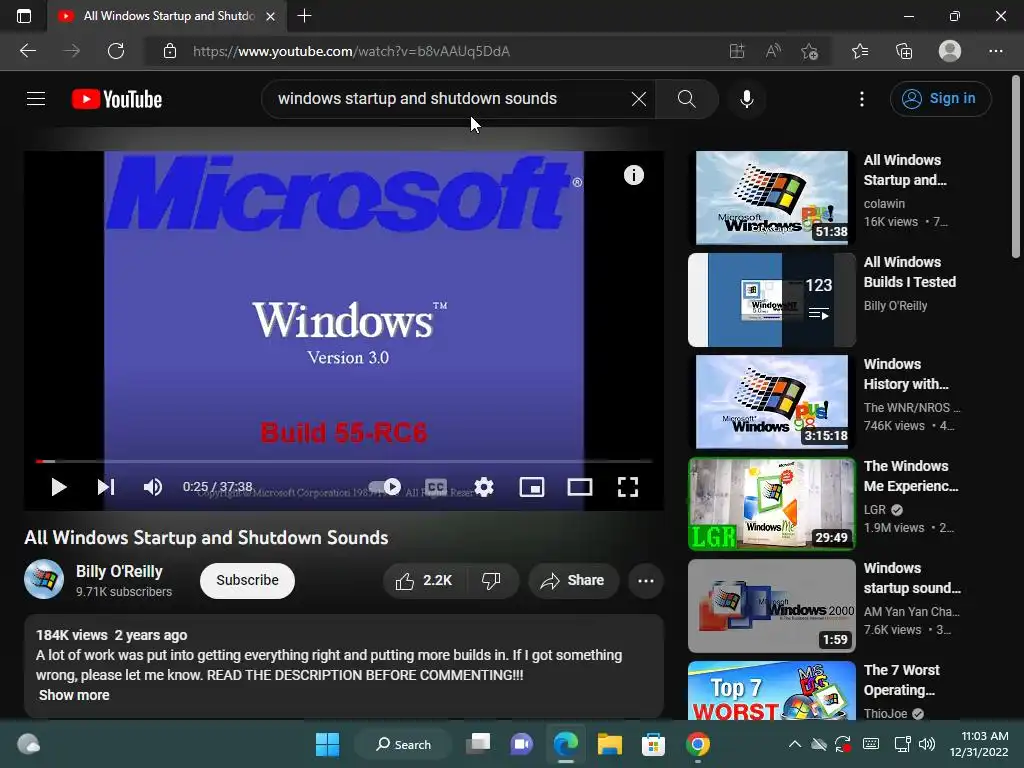Open the Windows History 3:15:18 video
This screenshot has height=768, width=1024.
click(772, 402)
